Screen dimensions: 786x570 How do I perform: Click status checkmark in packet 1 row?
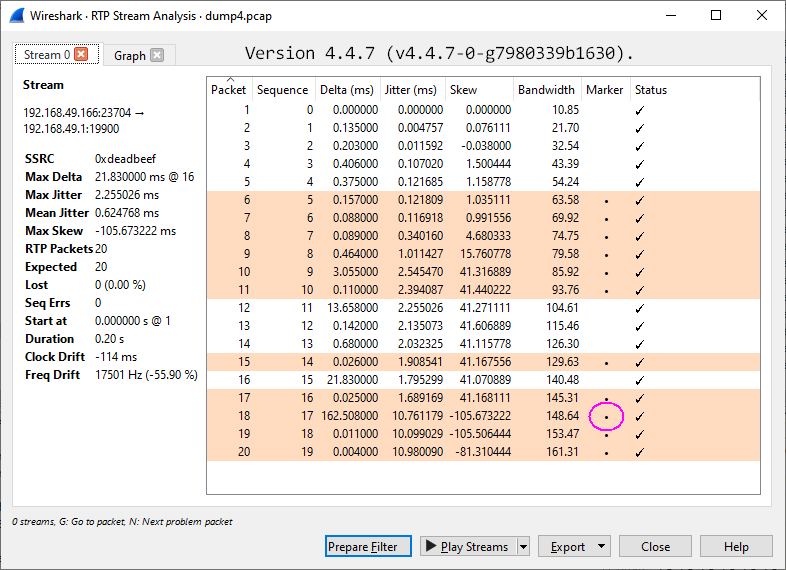tap(640, 110)
